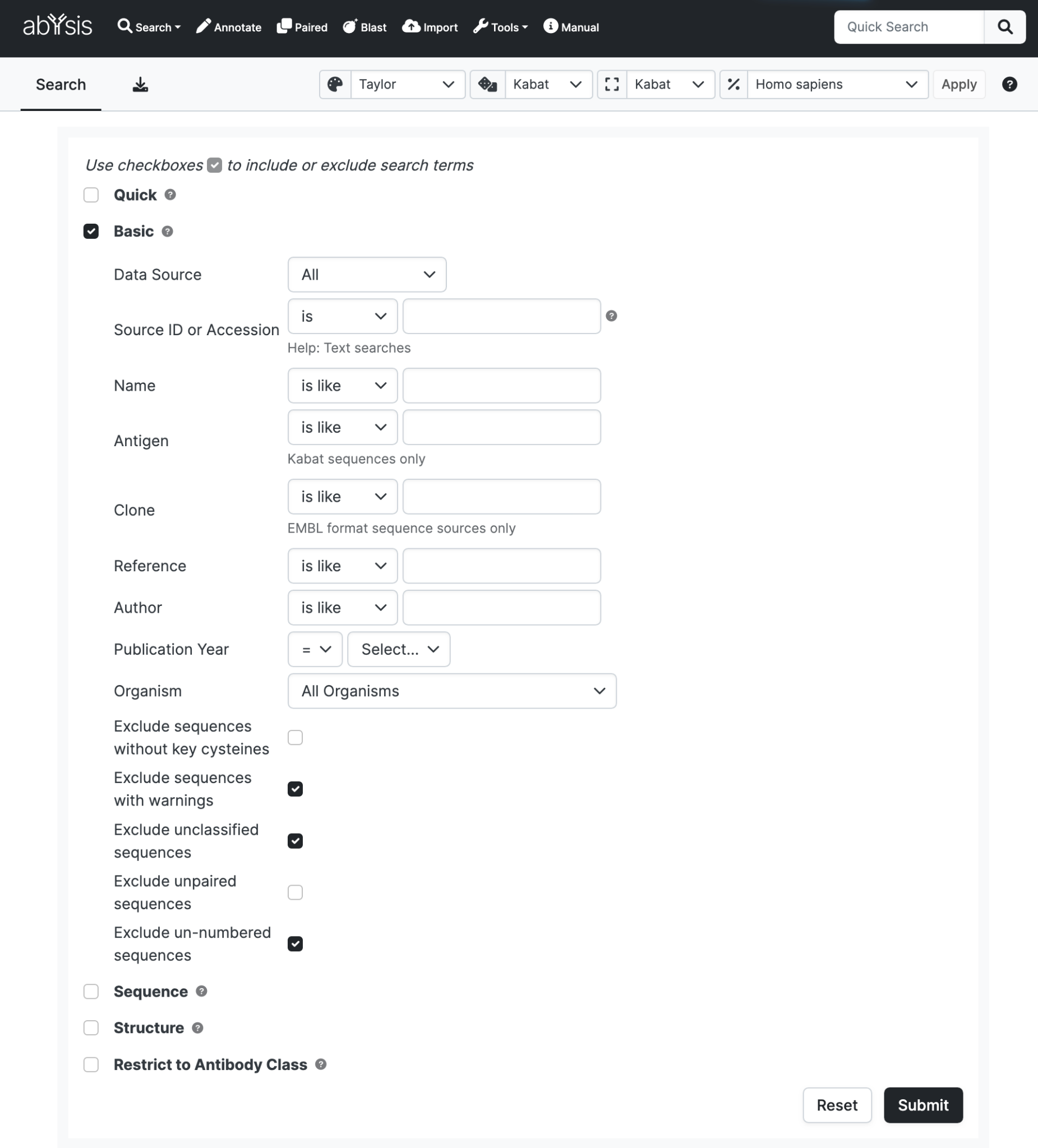1038x1148 pixels.
Task: Click the Apply button
Action: 959,84
